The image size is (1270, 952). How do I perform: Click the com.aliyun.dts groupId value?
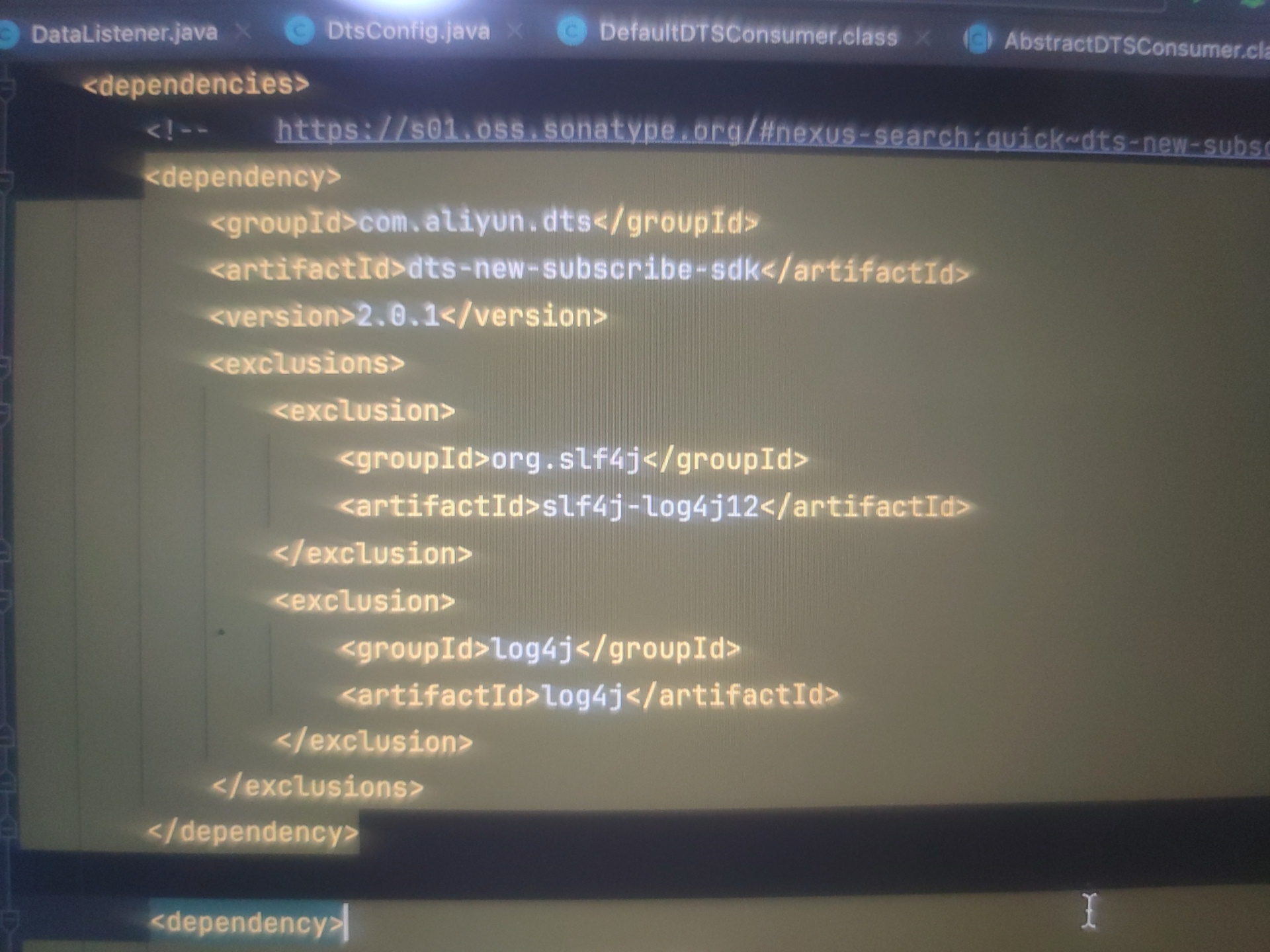pyautogui.click(x=475, y=221)
